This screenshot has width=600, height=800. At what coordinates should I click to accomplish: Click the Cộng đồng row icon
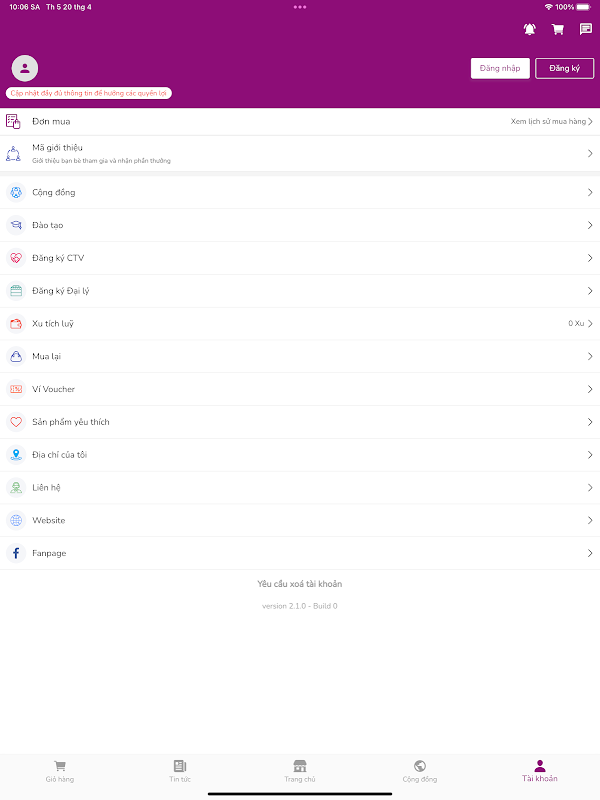[x=16, y=192]
